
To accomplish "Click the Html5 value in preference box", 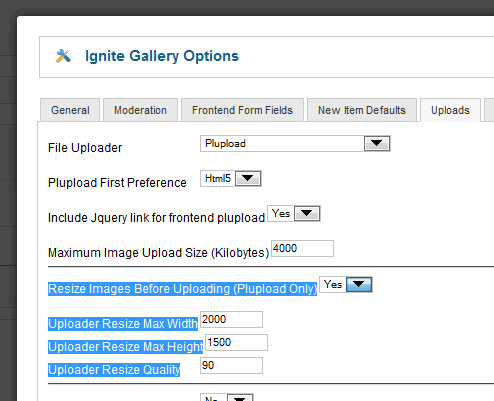I will (218, 178).
